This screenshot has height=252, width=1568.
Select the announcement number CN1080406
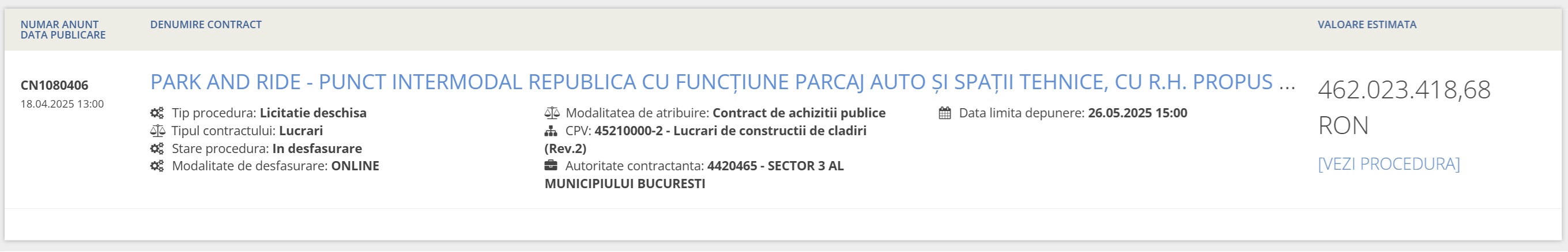point(54,86)
